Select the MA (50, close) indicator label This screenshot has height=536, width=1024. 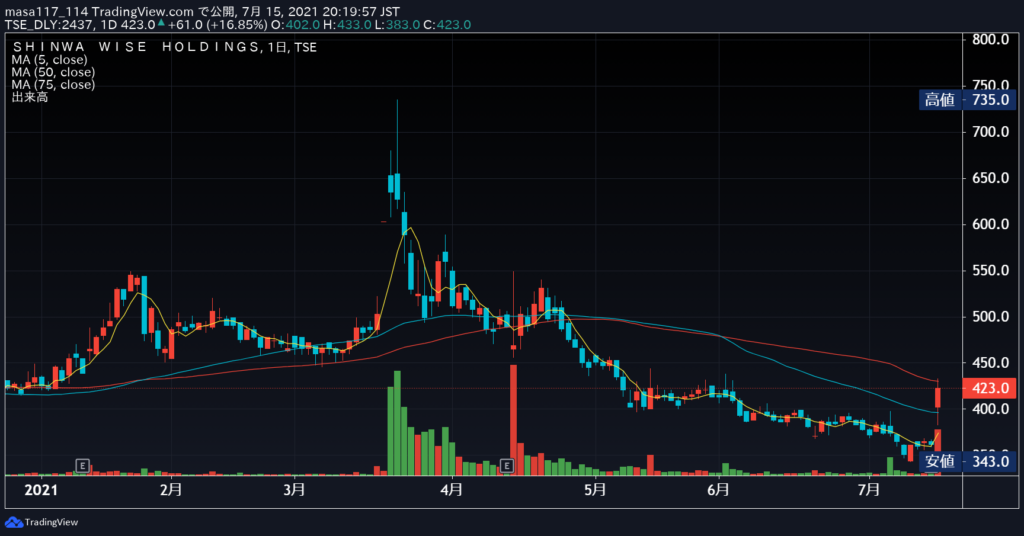53,72
